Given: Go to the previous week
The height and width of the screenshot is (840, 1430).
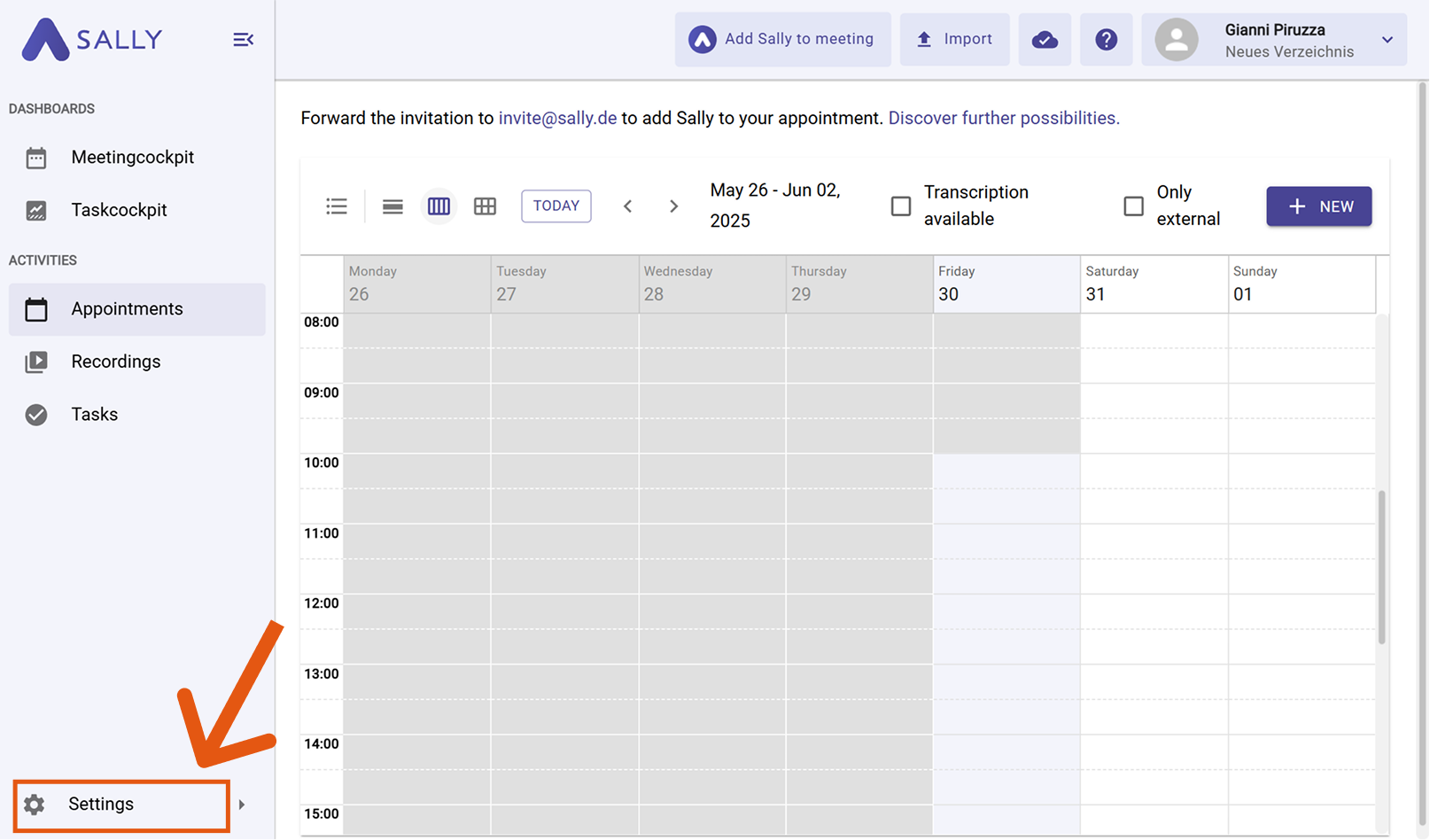Looking at the screenshot, I should (x=627, y=206).
